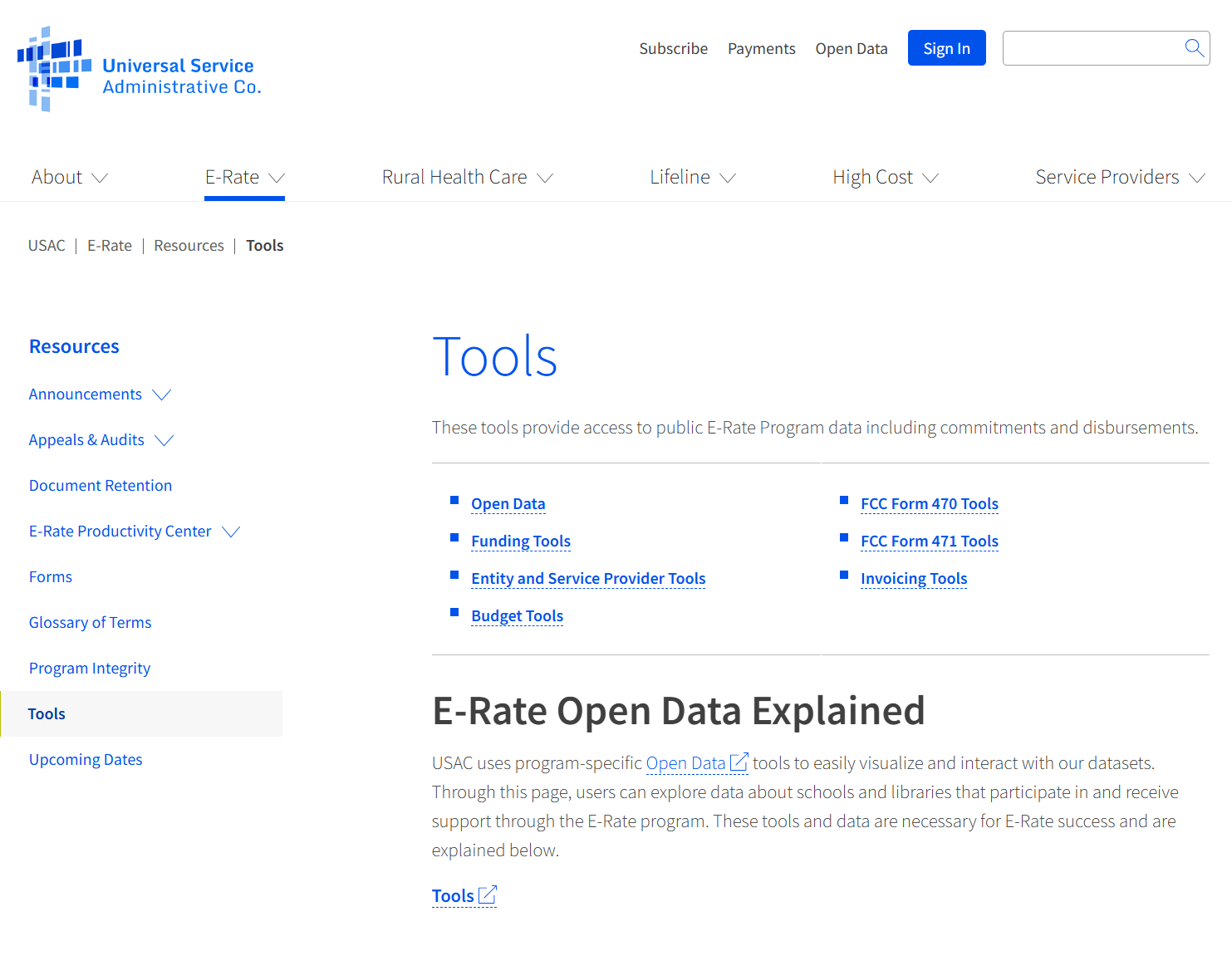1232x980 pixels.
Task: Click the Universal Service Administrative Co. logo
Action: point(140,70)
